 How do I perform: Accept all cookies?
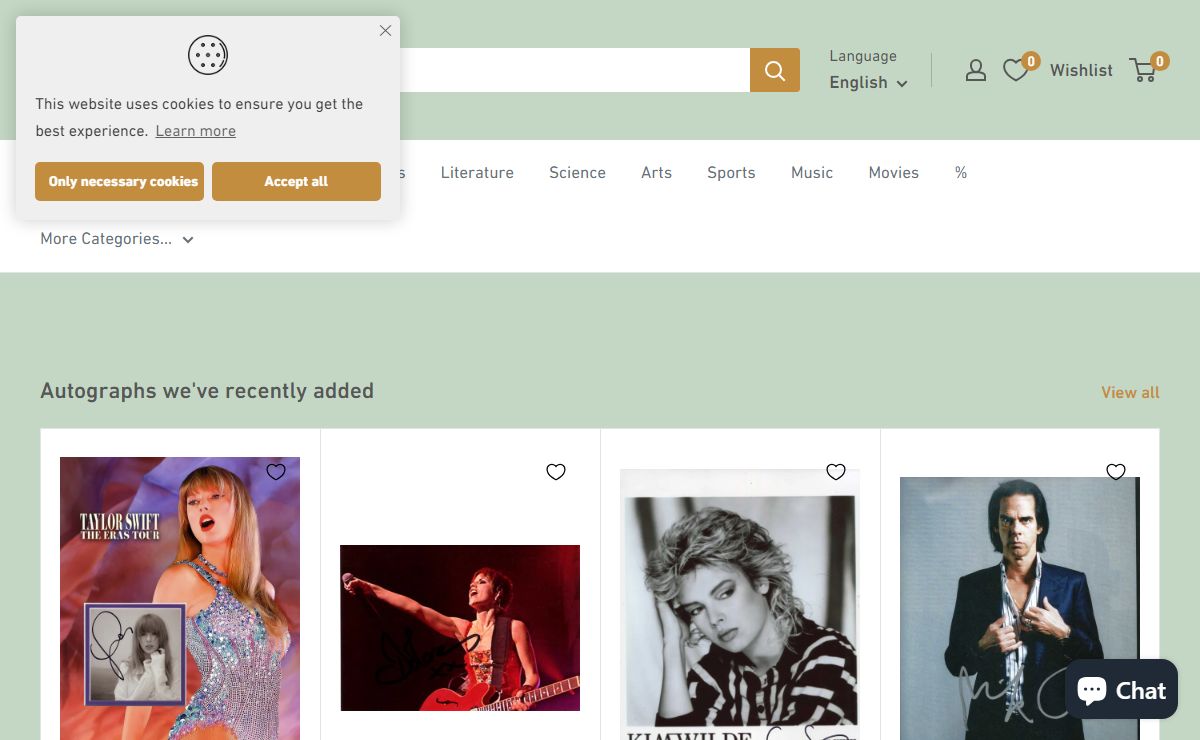pyautogui.click(x=296, y=182)
